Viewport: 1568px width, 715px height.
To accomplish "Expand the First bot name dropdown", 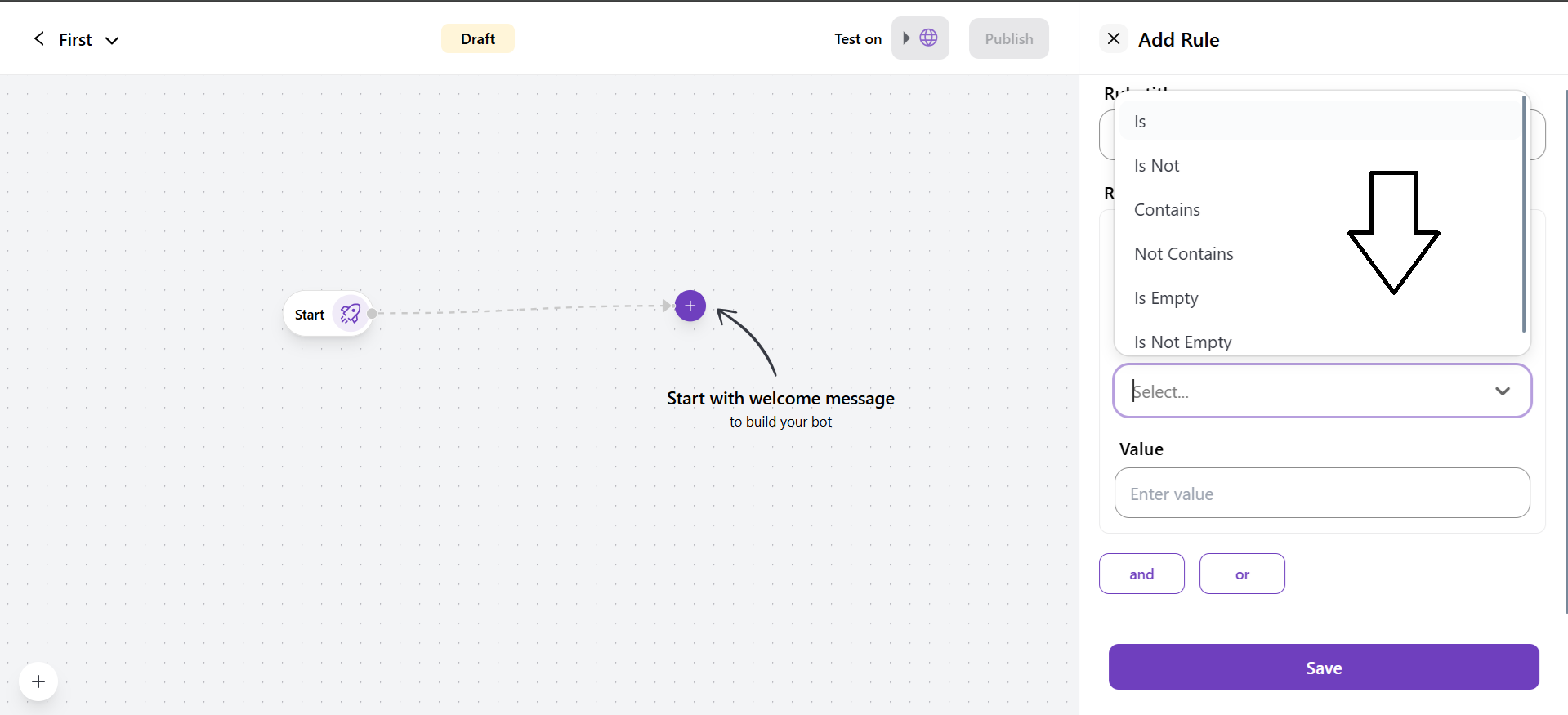I will 112,40.
